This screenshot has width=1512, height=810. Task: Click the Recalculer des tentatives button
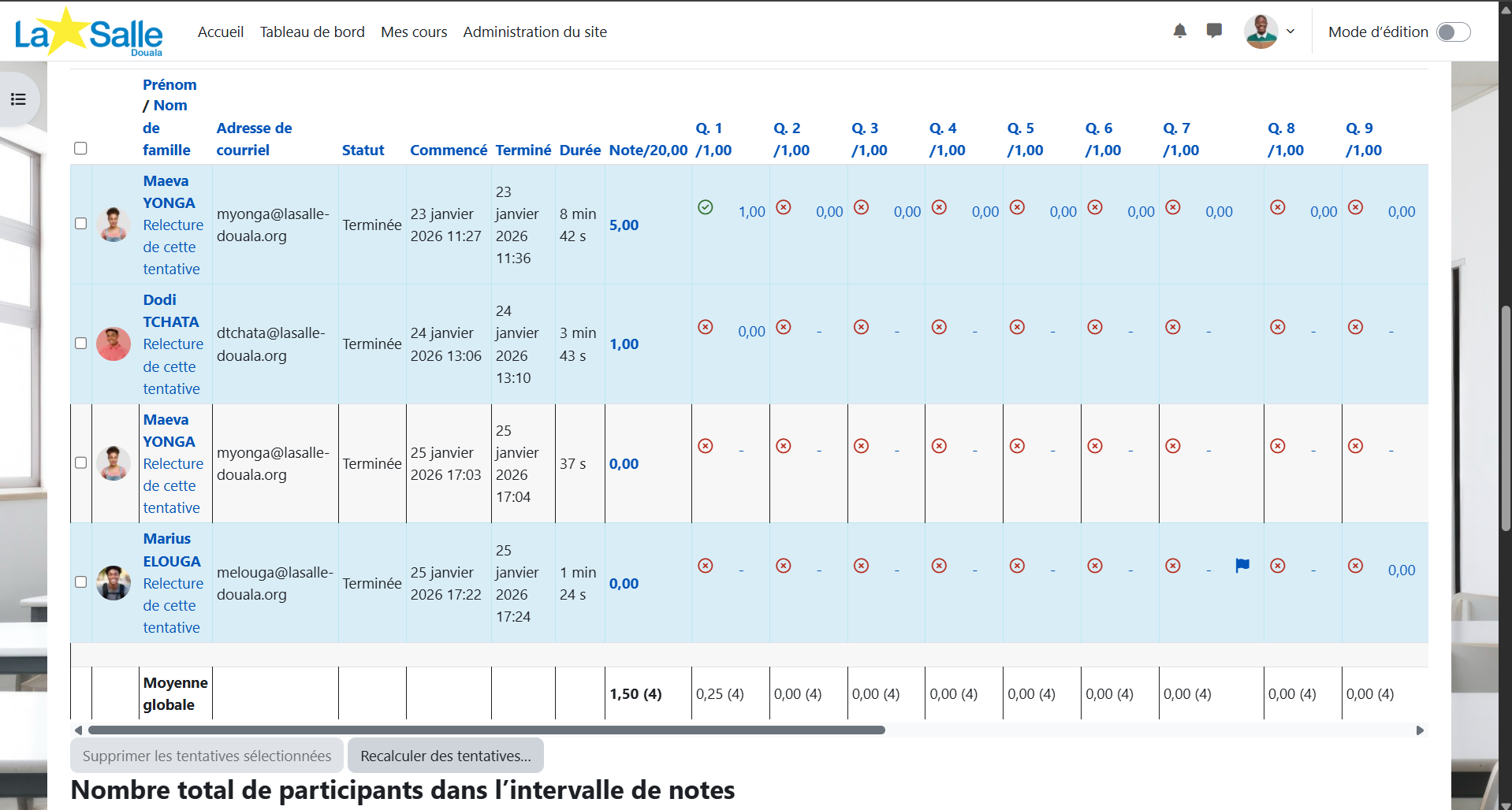tap(445, 756)
